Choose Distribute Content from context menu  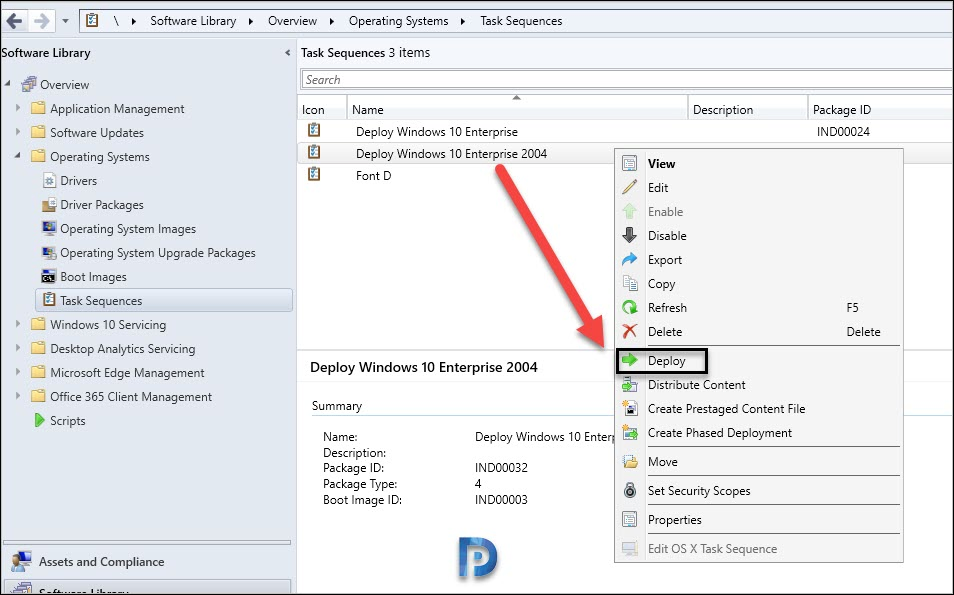[x=759, y=384]
